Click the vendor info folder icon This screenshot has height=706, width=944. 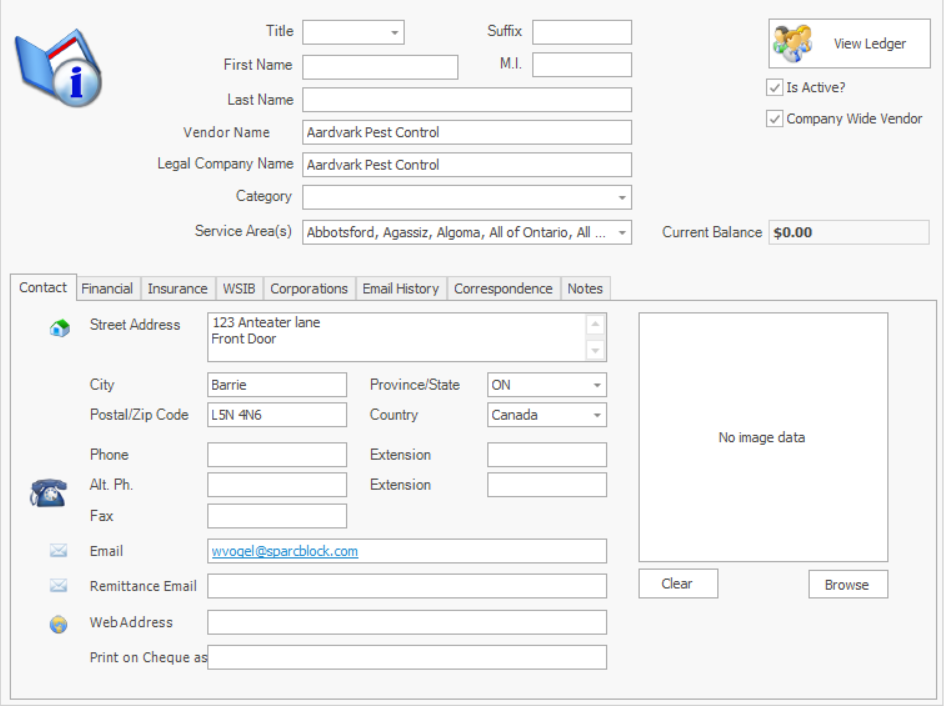(x=58, y=68)
